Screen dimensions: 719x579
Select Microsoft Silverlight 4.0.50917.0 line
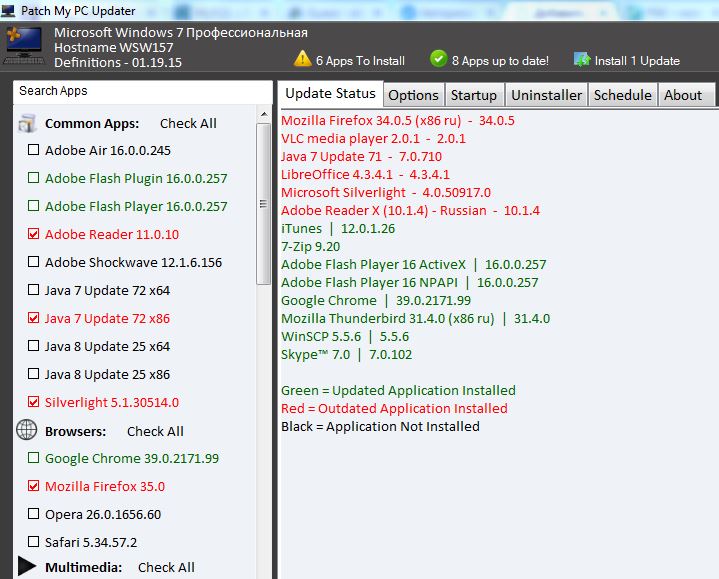pyautogui.click(x=386, y=193)
